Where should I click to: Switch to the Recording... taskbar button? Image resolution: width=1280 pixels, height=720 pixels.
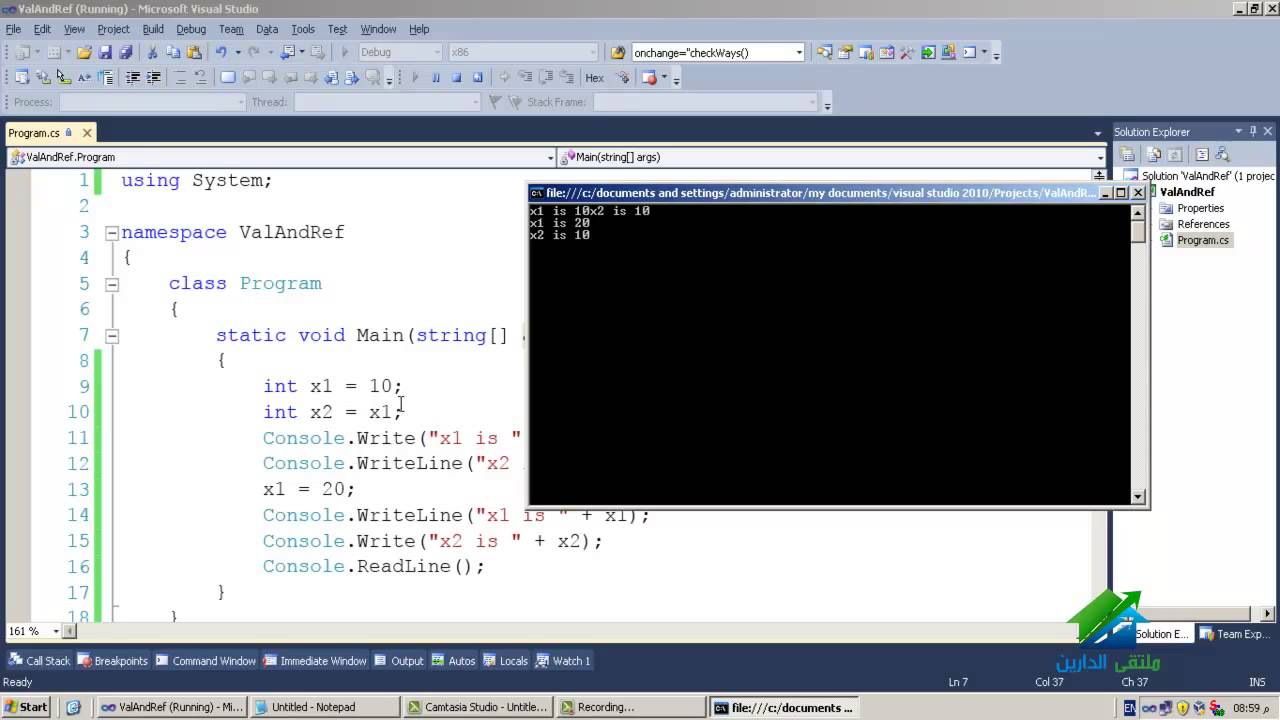[630, 707]
